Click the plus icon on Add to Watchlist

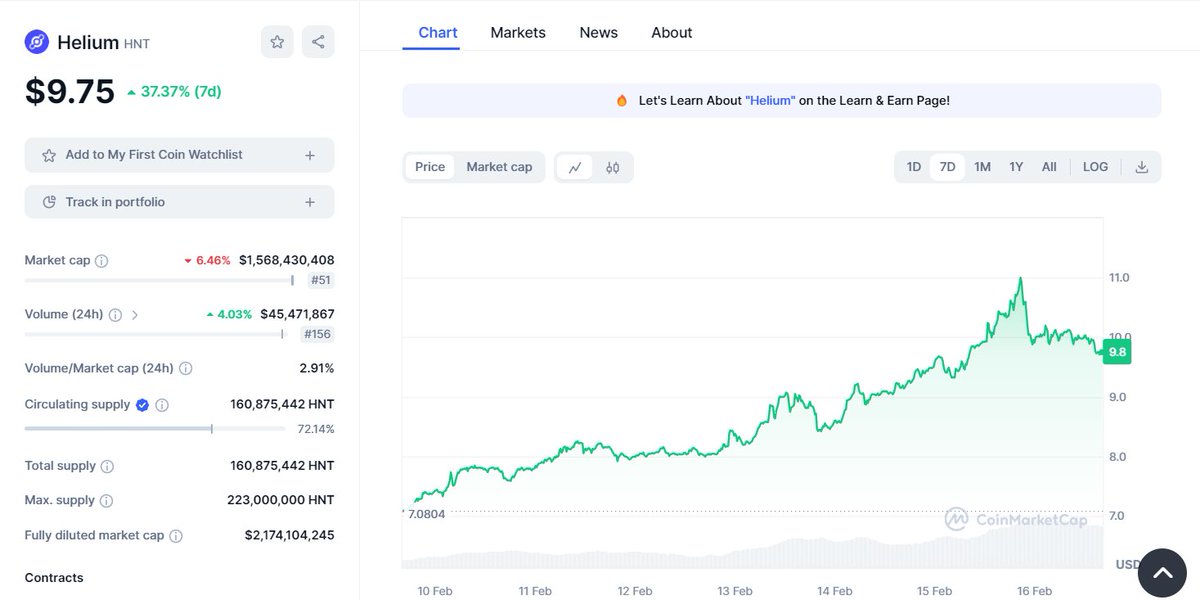tap(310, 155)
